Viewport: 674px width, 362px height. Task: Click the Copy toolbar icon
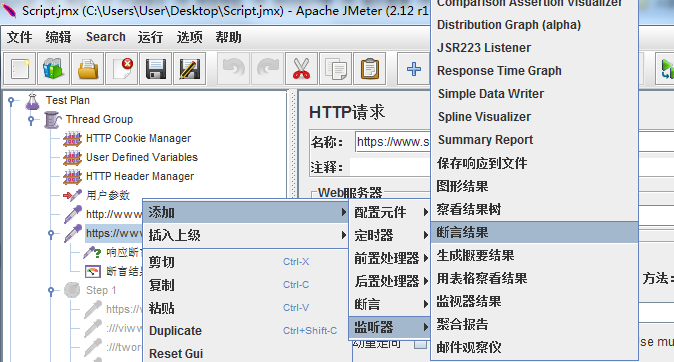click(x=336, y=69)
